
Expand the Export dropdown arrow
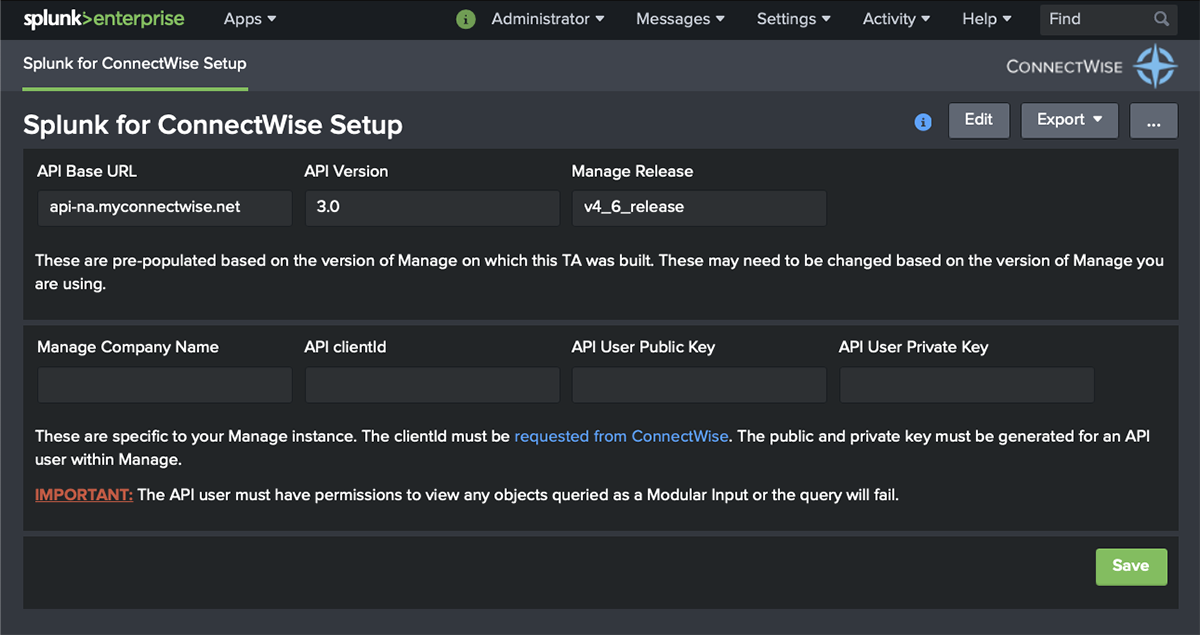1099,119
